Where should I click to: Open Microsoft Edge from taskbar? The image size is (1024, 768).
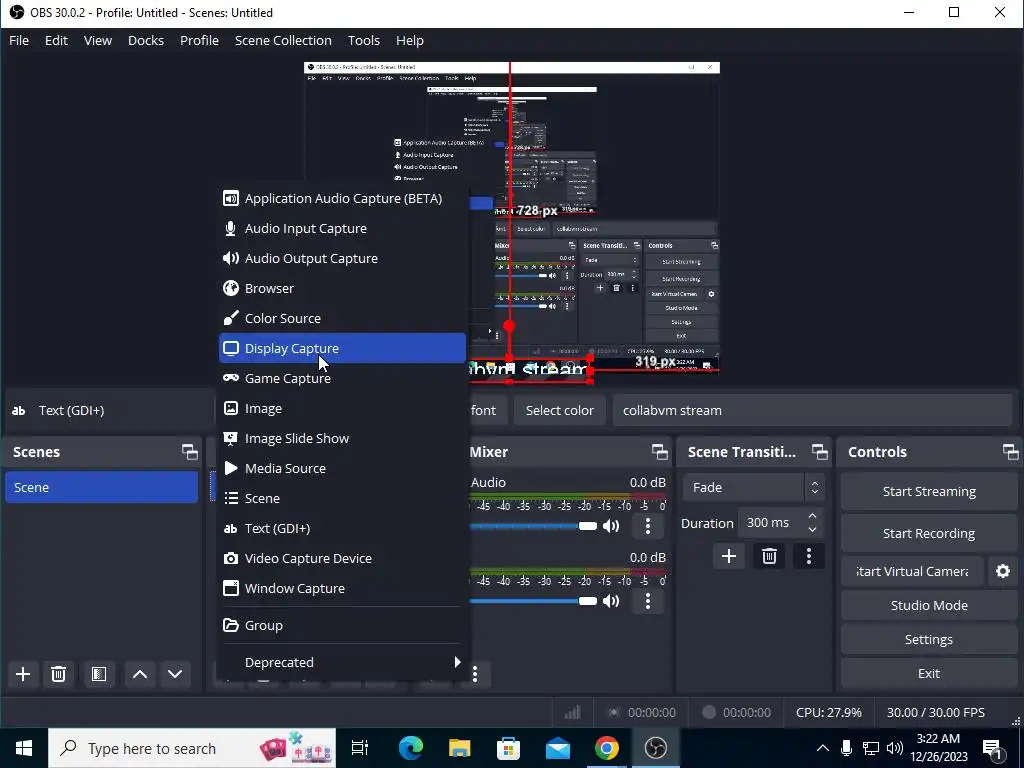click(411, 748)
